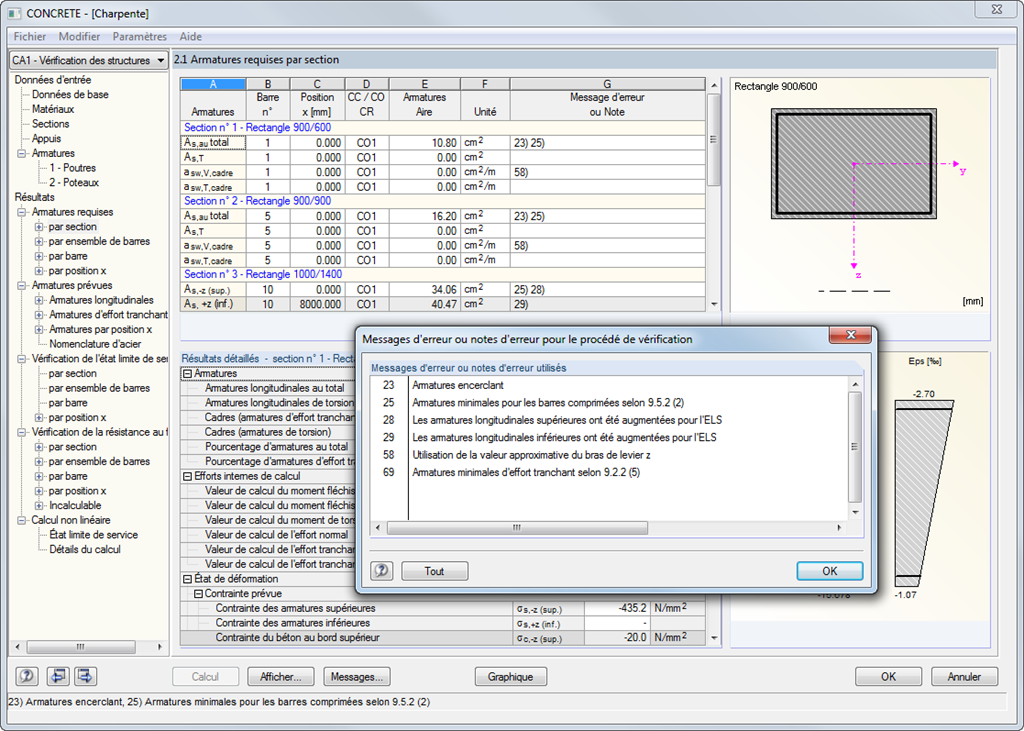Collapse the Armatures requises node
Image resolution: width=1024 pixels, height=731 pixels.
click(x=22, y=212)
